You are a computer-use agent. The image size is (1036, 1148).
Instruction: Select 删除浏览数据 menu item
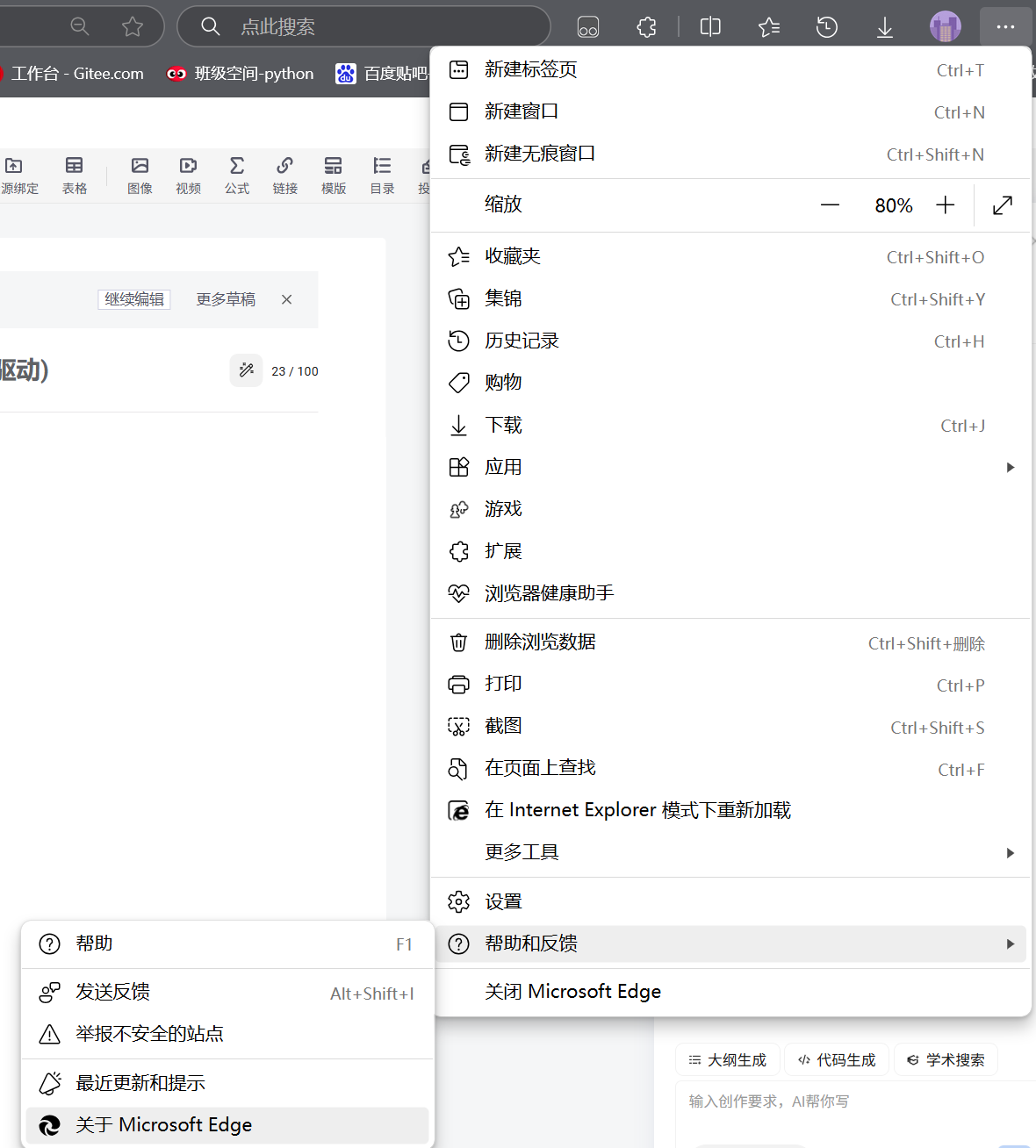point(730,643)
